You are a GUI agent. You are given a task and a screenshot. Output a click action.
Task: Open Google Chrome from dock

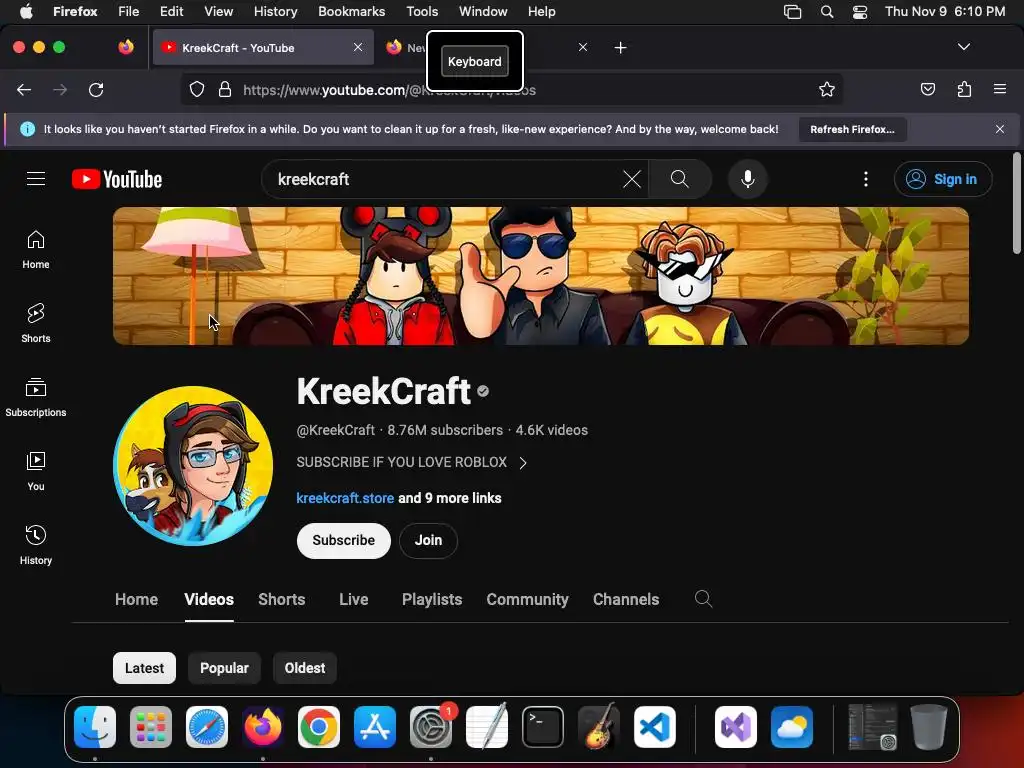tap(319, 727)
